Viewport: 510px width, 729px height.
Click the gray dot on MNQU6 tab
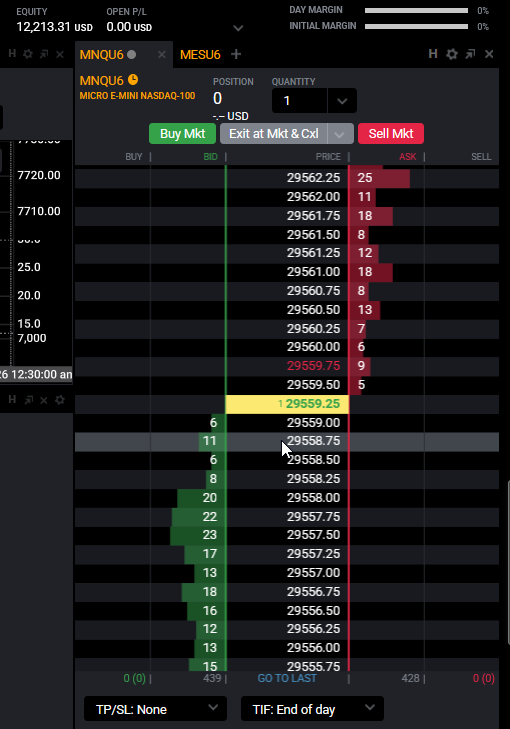132,55
